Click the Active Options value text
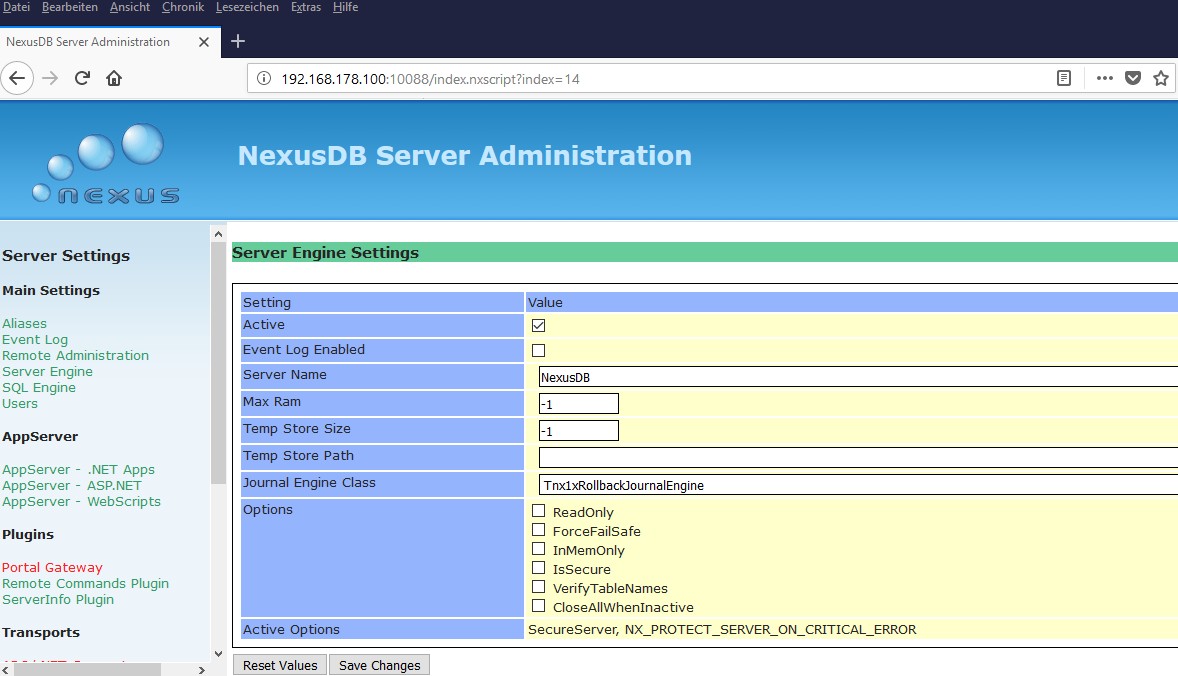This screenshot has height=676, width=1178. 722,629
